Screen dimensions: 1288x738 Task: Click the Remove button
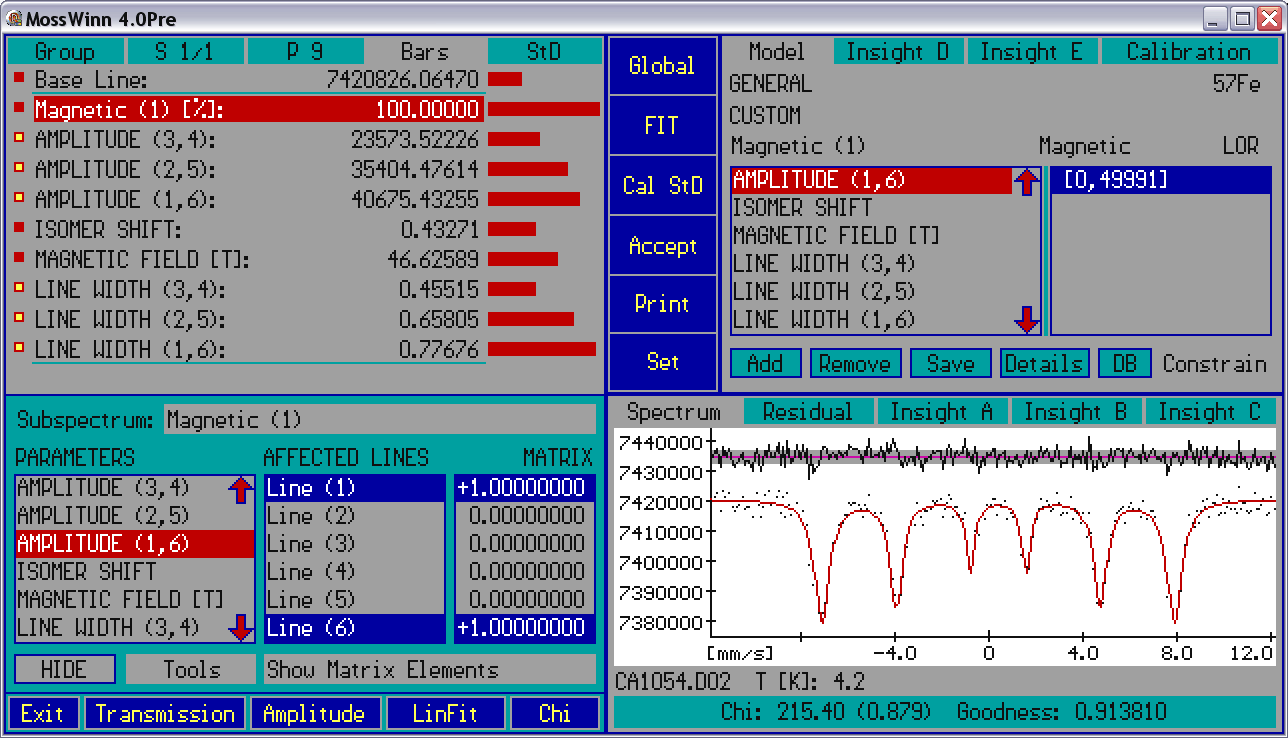855,363
